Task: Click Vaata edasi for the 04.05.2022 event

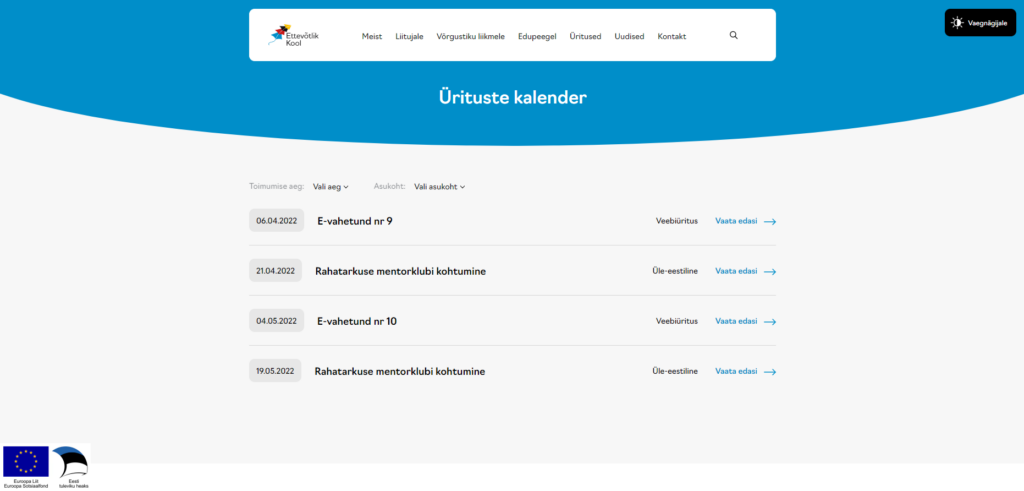Action: tap(736, 321)
